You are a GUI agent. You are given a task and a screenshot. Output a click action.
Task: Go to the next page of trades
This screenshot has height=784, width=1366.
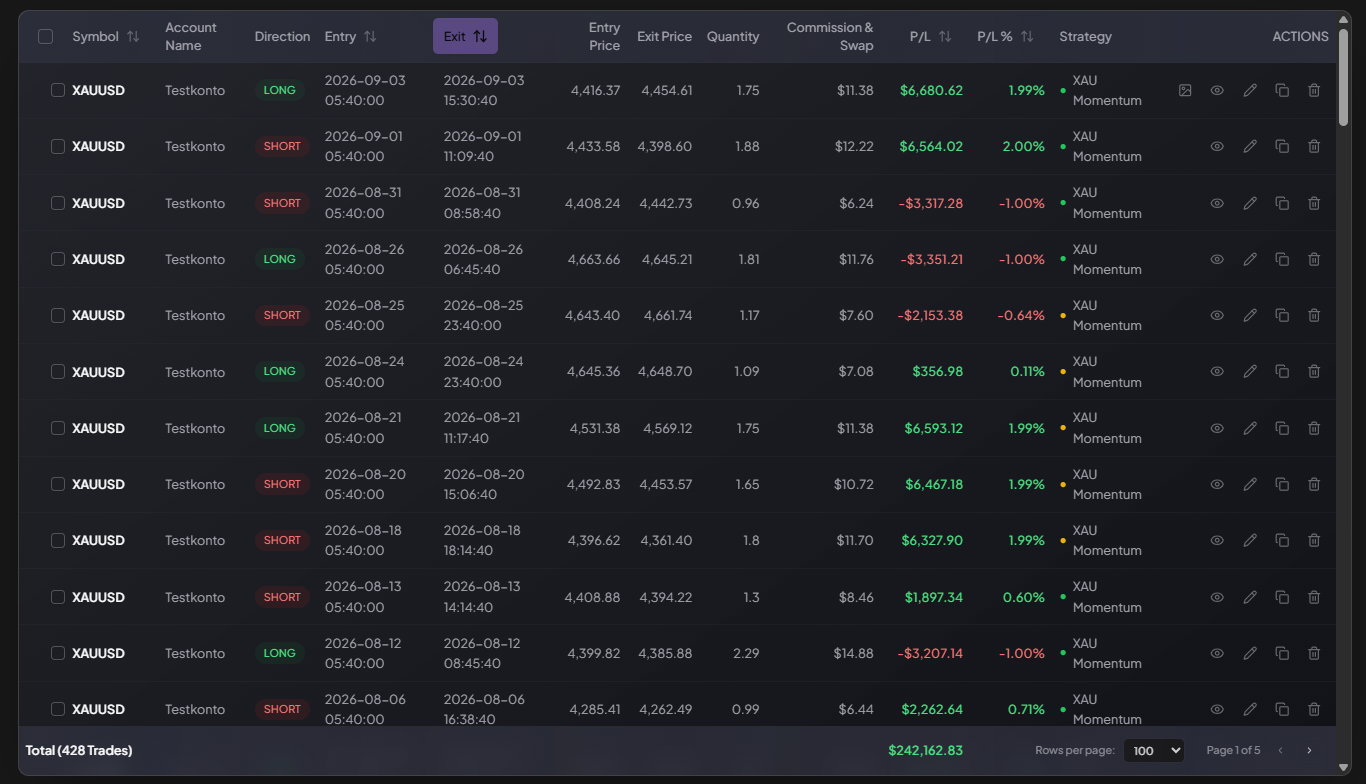pyautogui.click(x=1309, y=750)
